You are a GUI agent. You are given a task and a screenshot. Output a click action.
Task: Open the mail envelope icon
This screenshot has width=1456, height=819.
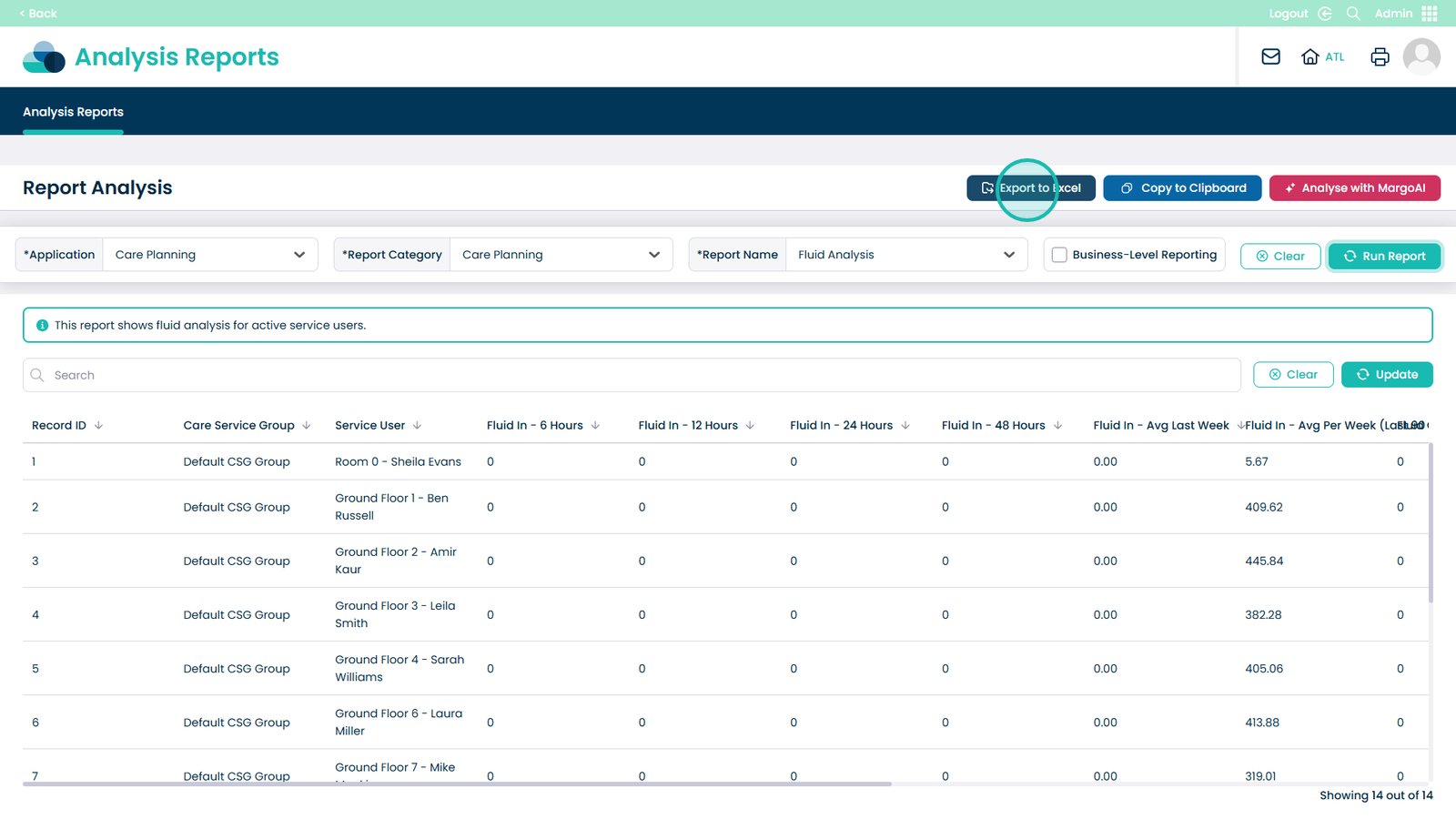[1270, 56]
